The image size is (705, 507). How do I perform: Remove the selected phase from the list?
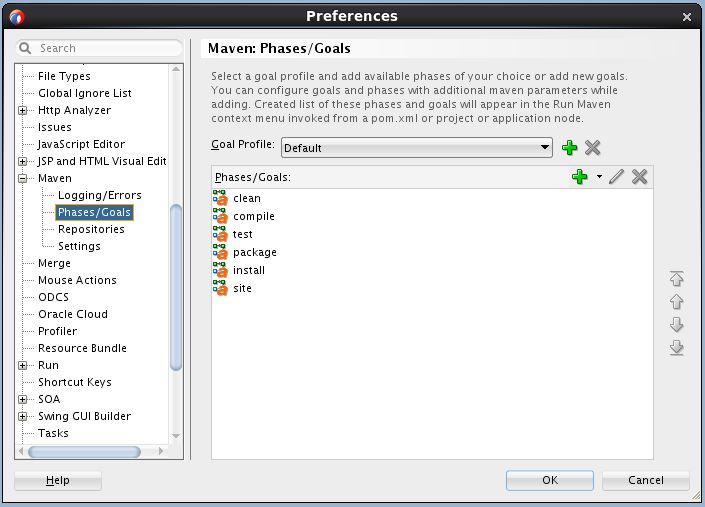click(x=640, y=177)
